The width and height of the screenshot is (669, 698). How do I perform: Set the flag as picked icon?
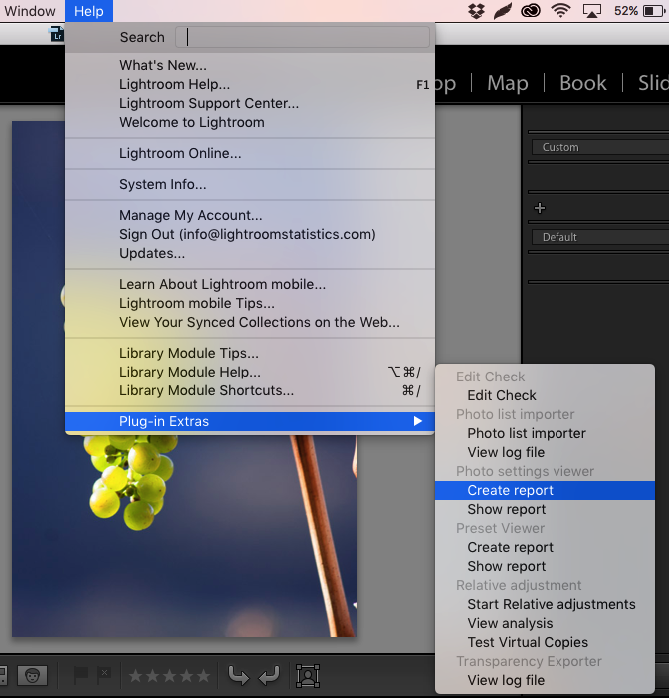[x=81, y=676]
